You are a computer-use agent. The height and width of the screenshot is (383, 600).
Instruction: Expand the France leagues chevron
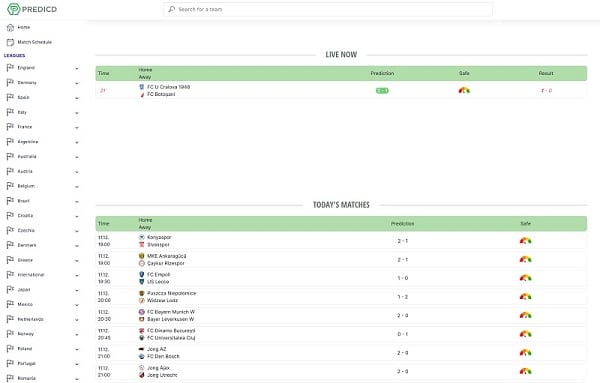[x=77, y=128]
